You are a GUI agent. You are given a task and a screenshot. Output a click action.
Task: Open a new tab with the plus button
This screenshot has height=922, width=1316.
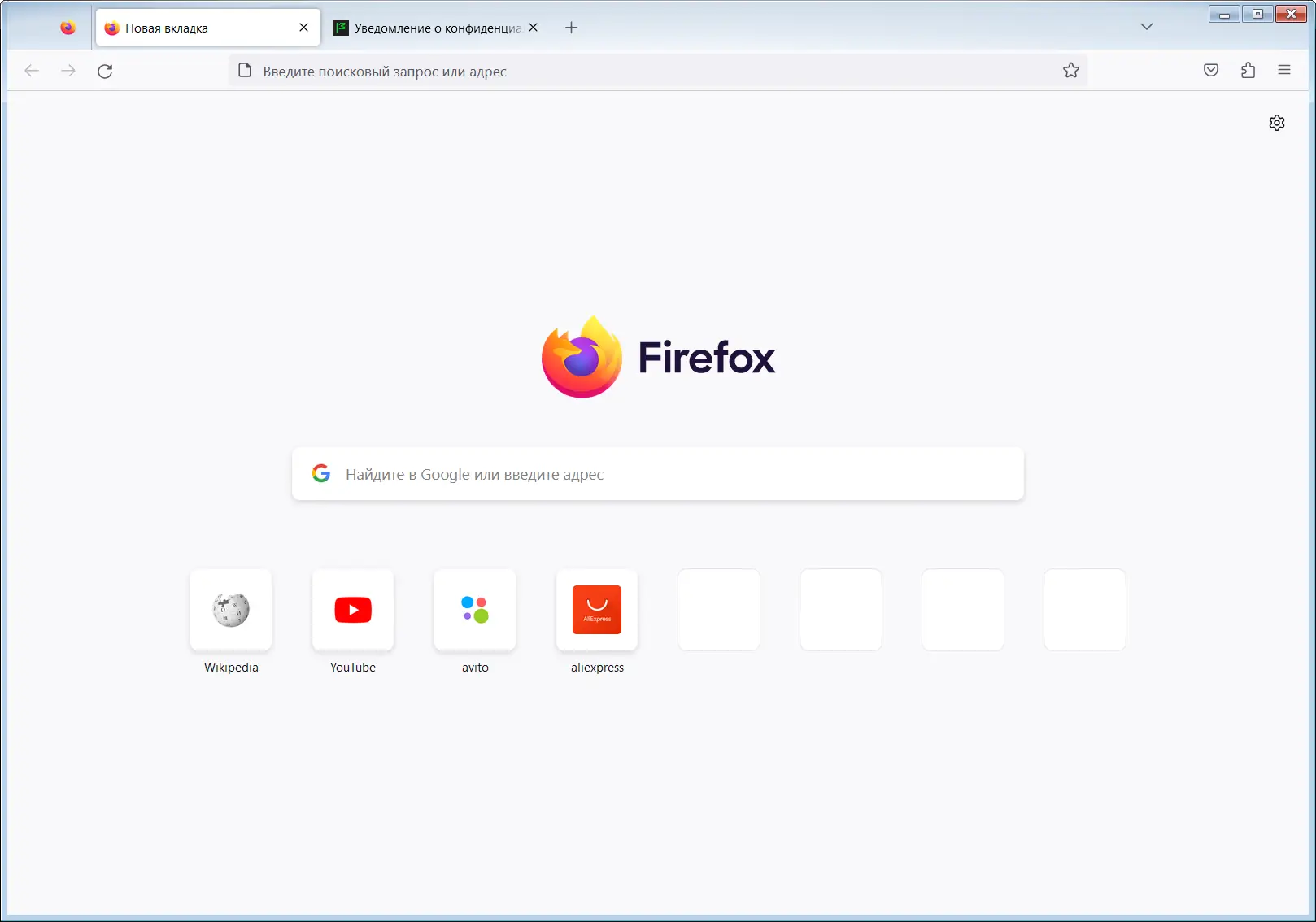tap(571, 27)
